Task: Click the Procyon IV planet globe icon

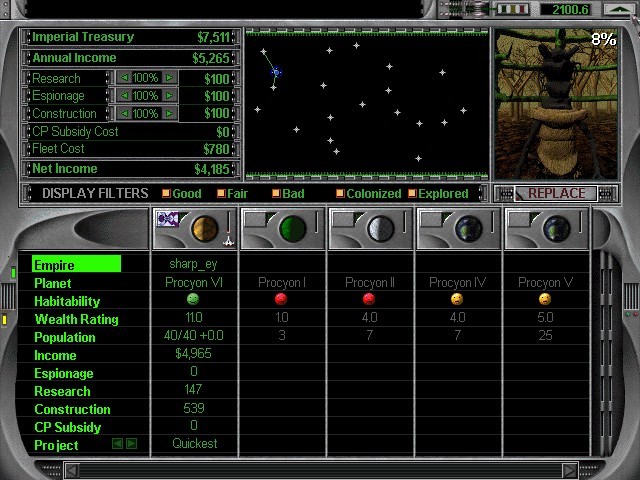Action: (x=469, y=229)
